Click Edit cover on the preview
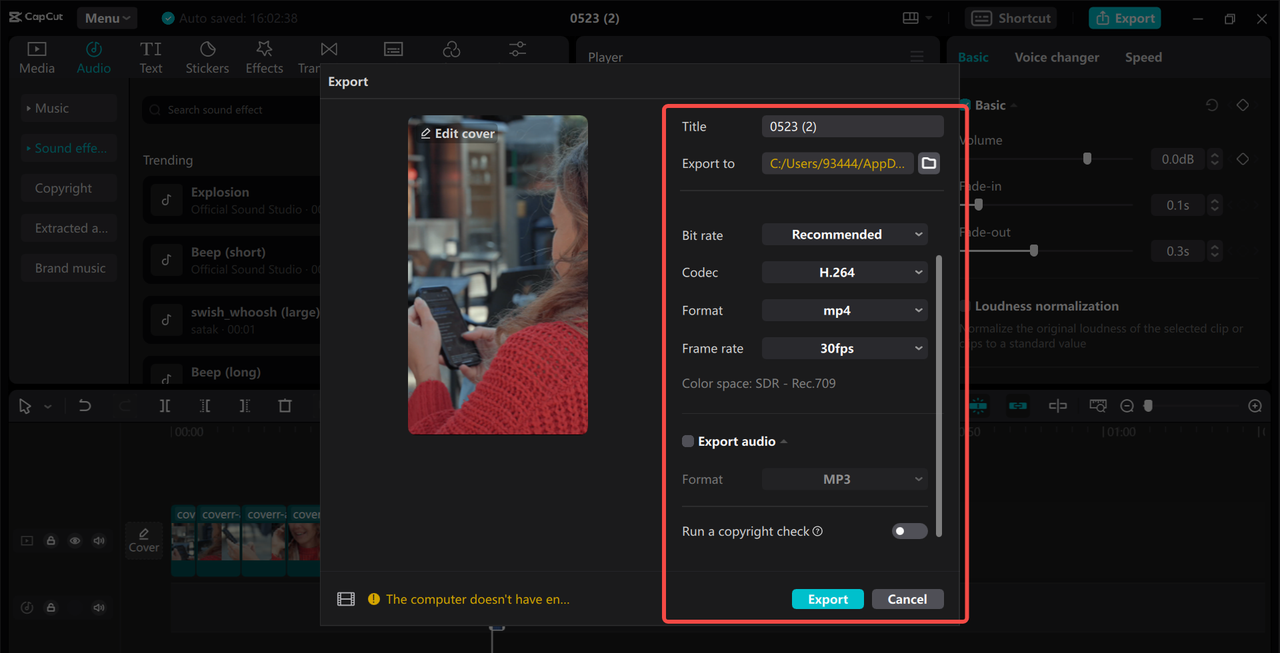The image size is (1280, 653). pos(457,133)
